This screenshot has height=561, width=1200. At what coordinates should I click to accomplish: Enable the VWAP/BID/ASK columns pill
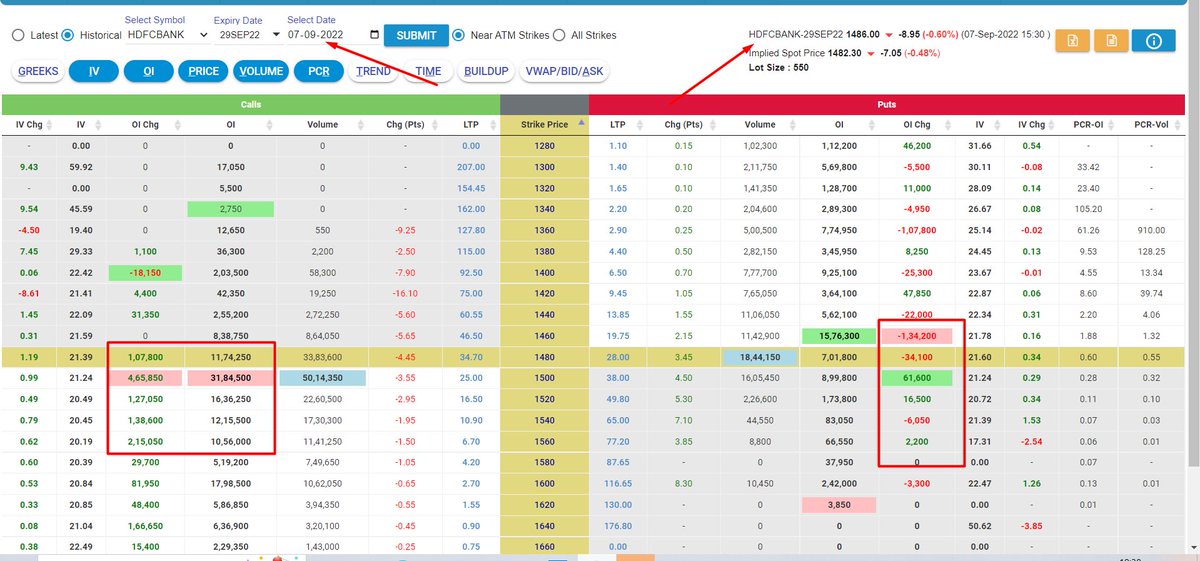click(564, 72)
